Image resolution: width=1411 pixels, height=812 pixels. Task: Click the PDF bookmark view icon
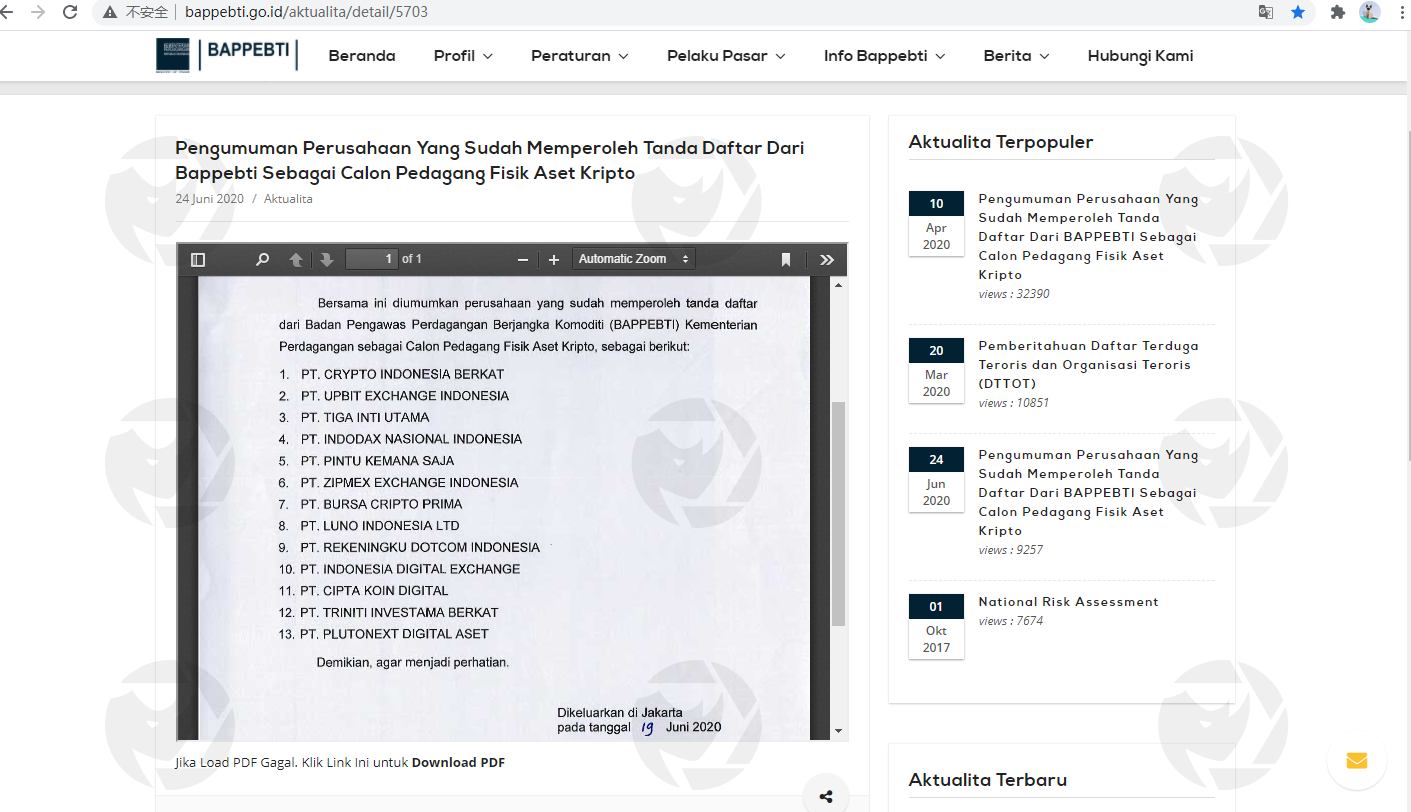click(x=786, y=260)
